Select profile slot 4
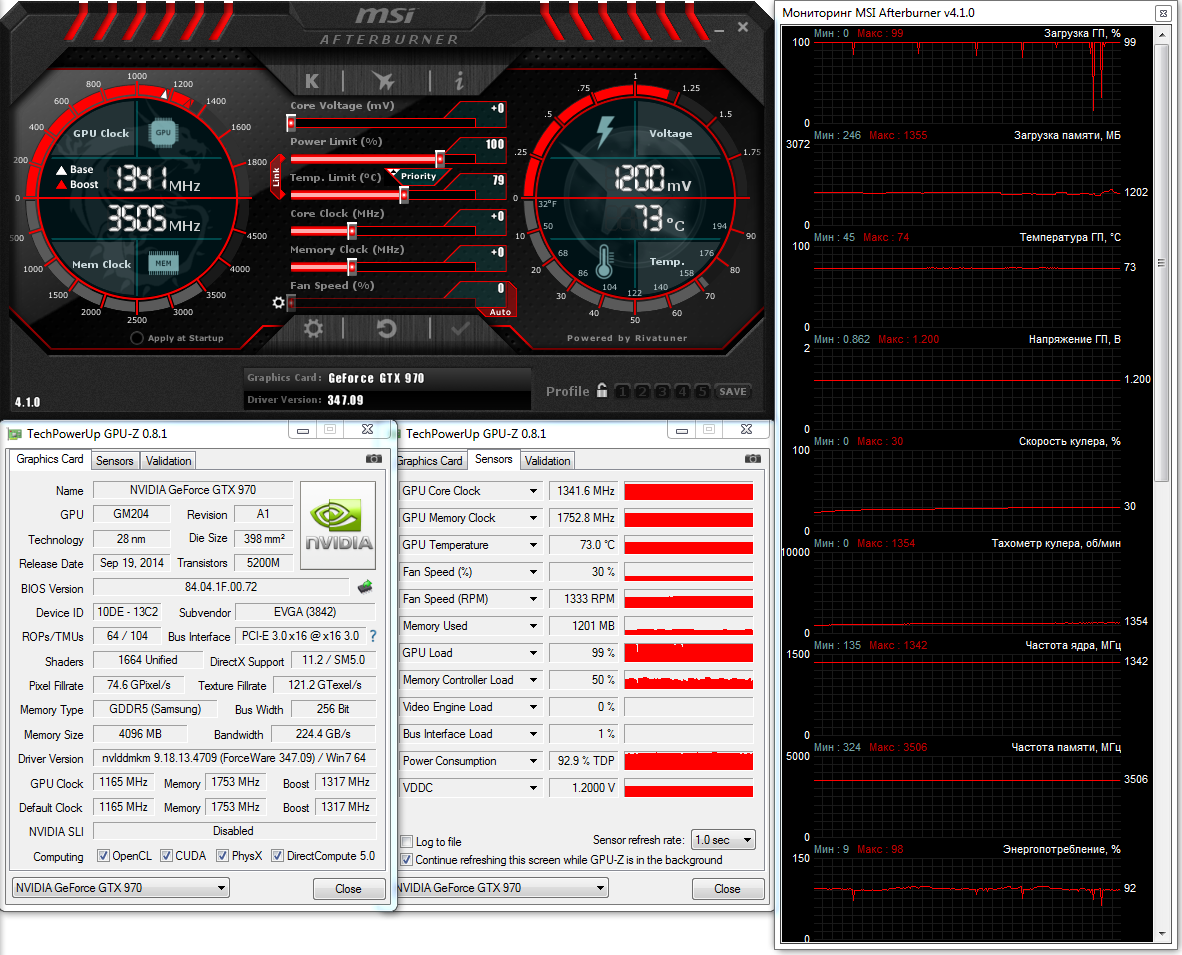 [682, 391]
